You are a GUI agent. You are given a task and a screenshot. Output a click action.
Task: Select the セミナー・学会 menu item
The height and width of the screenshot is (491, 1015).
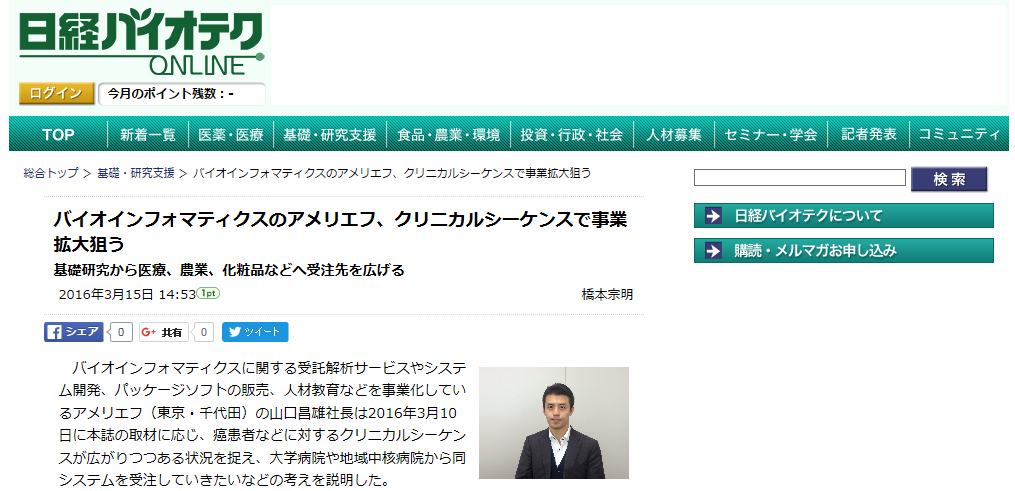pyautogui.click(x=771, y=134)
